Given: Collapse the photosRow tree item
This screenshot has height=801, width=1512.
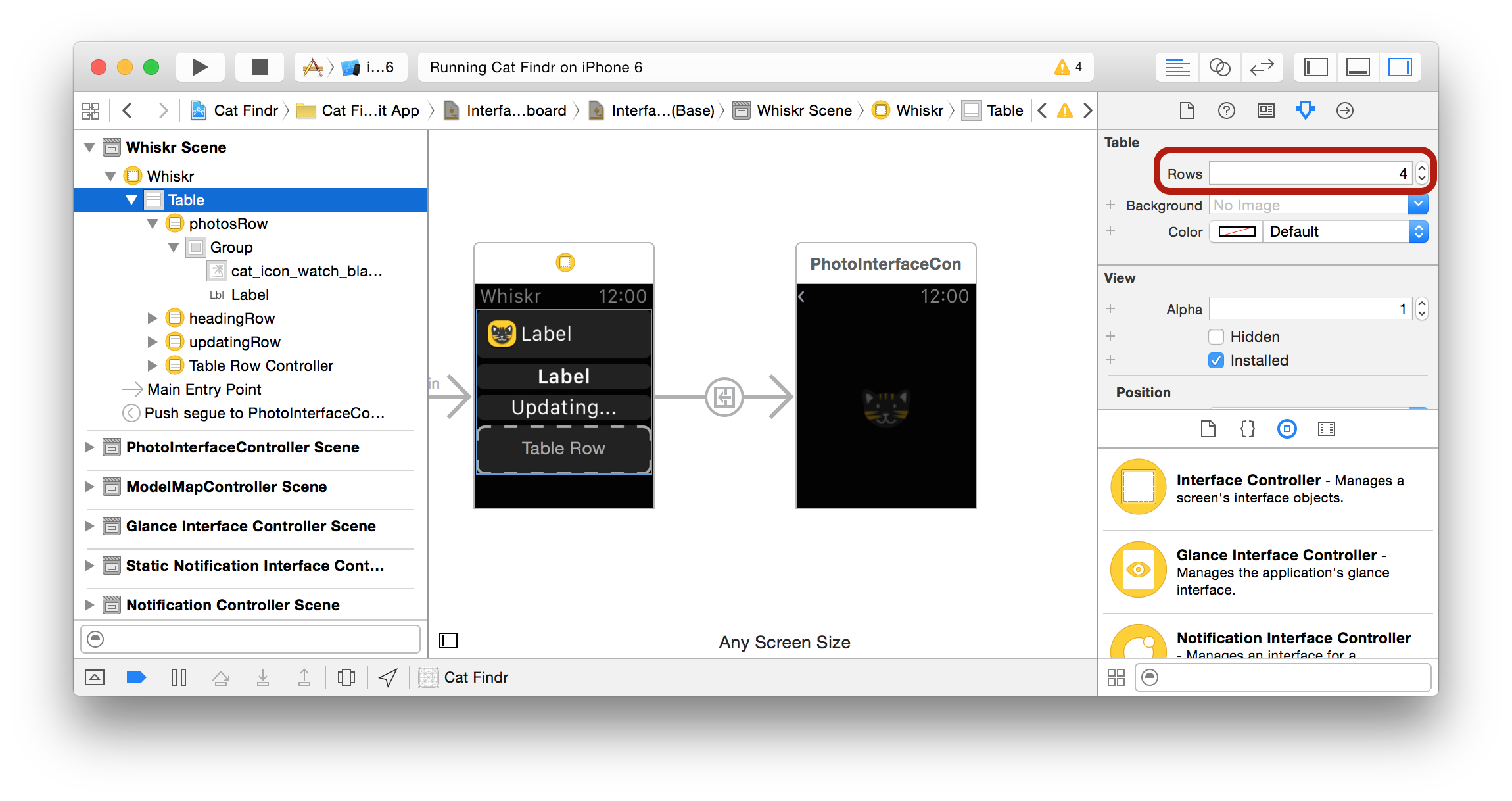Looking at the screenshot, I should [153, 224].
